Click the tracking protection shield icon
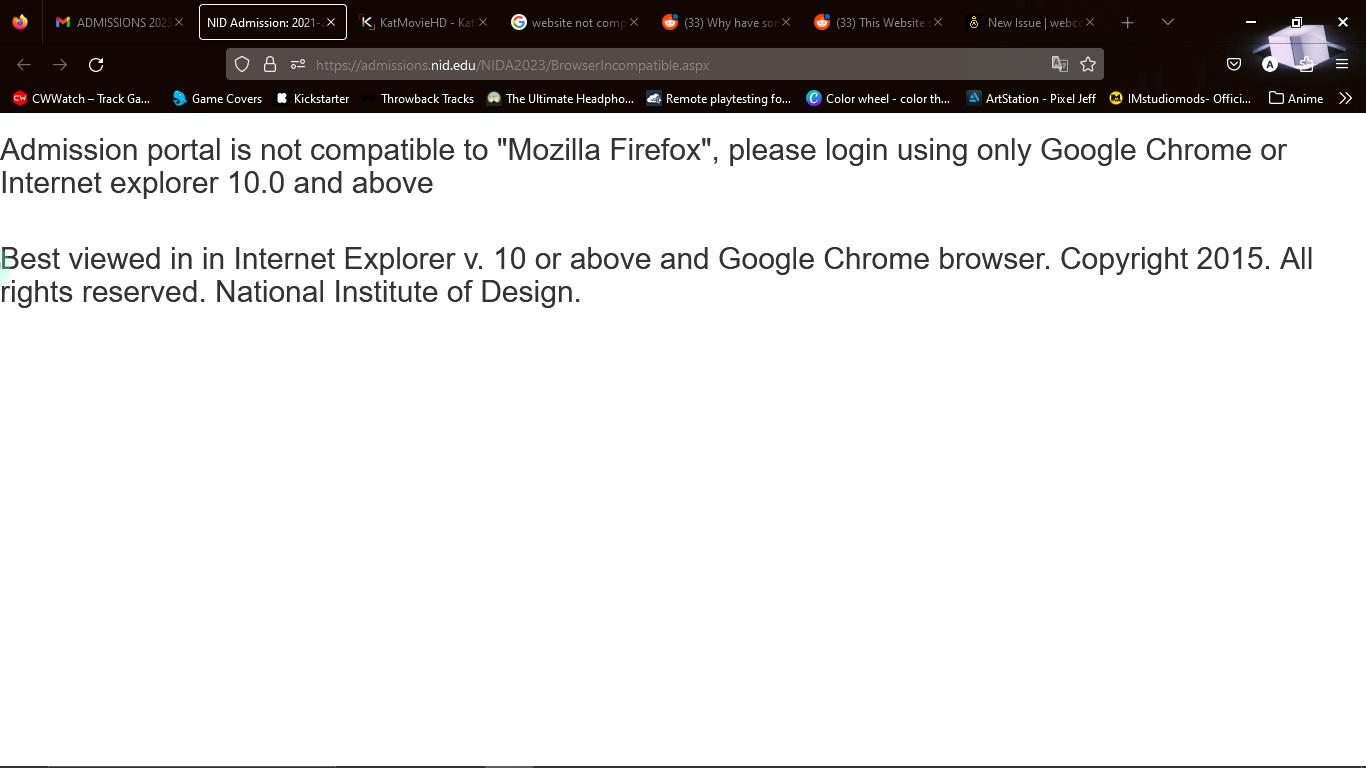The width and height of the screenshot is (1366, 768). pyautogui.click(x=242, y=65)
